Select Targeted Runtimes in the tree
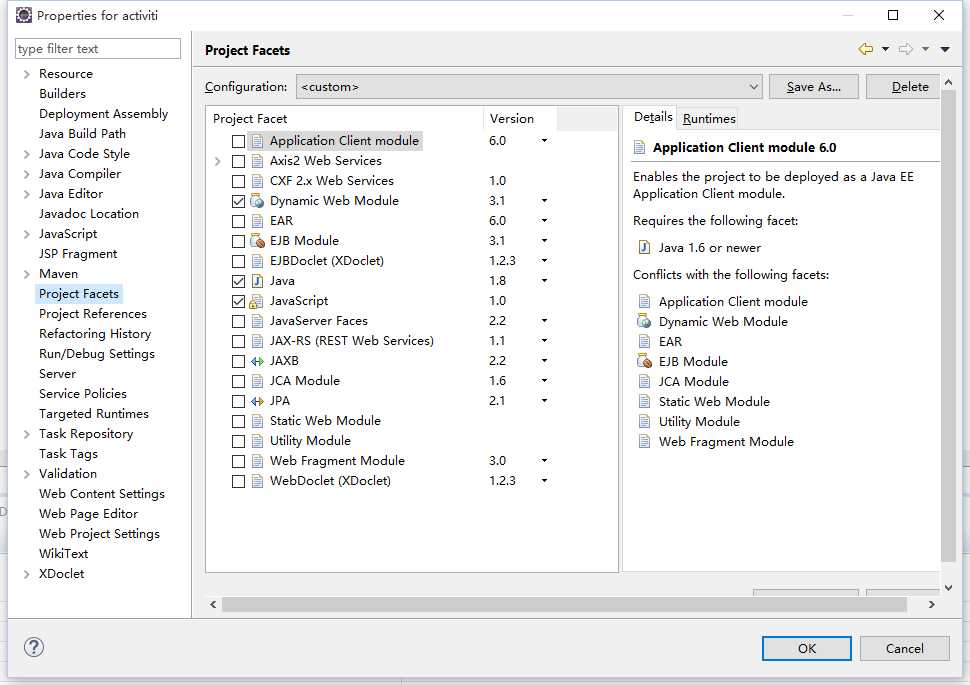 pos(93,413)
